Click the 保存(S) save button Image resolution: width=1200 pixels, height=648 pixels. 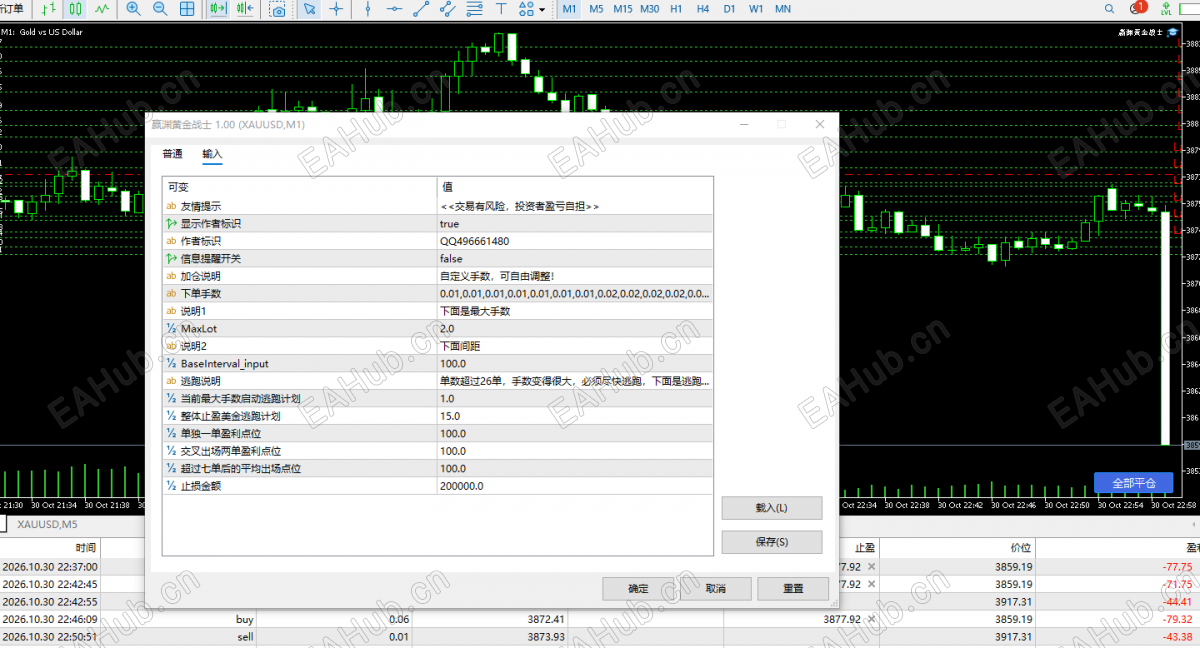[x=772, y=542]
